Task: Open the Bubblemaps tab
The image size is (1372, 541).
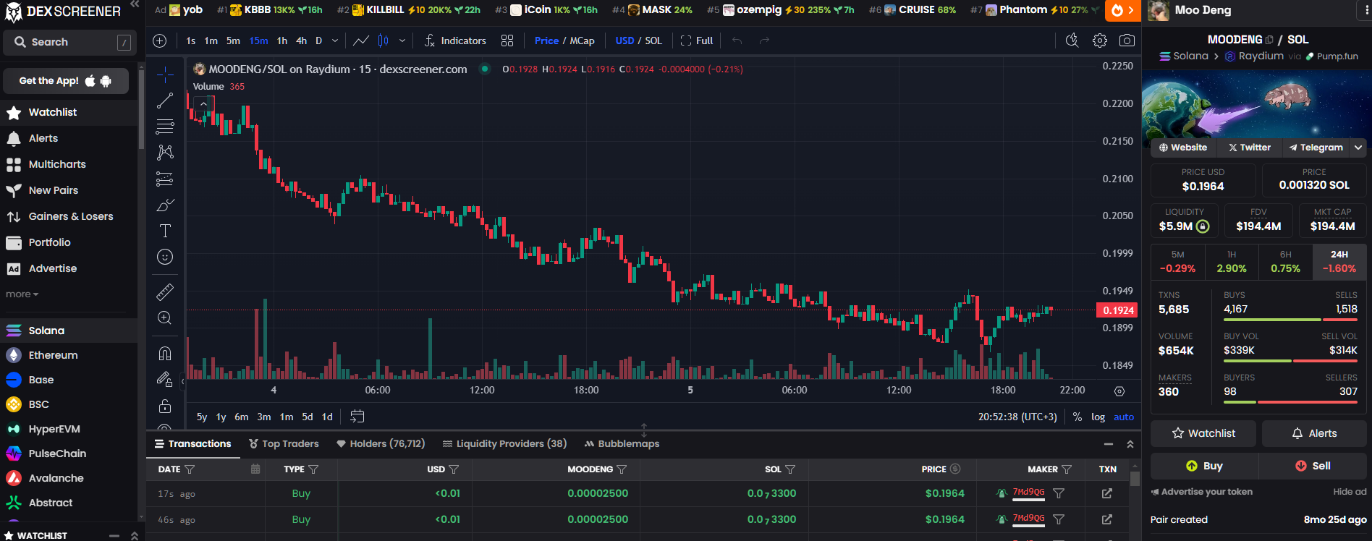Action: click(x=622, y=444)
